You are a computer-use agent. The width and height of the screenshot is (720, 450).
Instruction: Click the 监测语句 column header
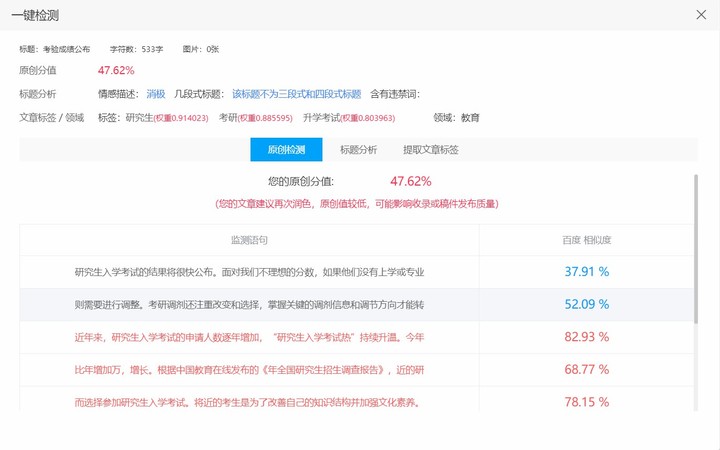249,240
